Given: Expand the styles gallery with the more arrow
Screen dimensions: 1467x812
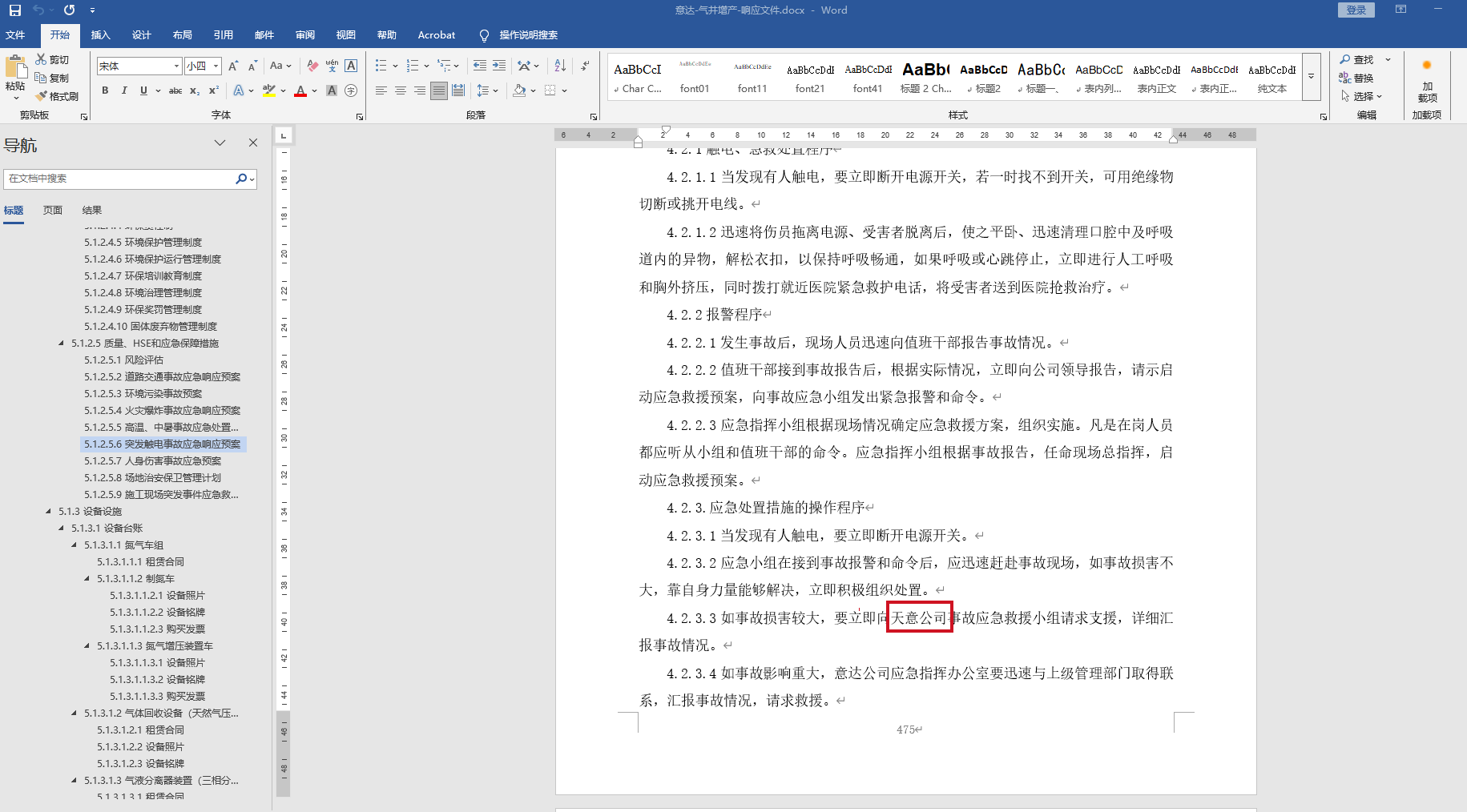Looking at the screenshot, I should [1312, 77].
